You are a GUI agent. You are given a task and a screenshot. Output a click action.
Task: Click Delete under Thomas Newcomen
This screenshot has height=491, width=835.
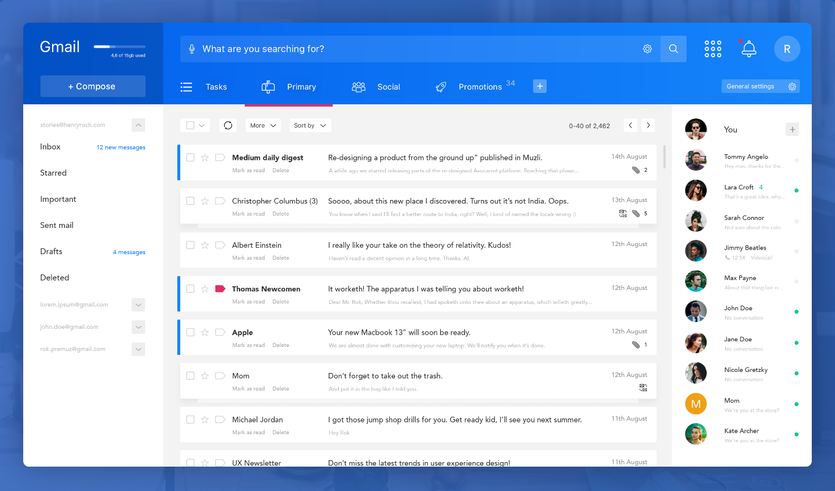[281, 301]
